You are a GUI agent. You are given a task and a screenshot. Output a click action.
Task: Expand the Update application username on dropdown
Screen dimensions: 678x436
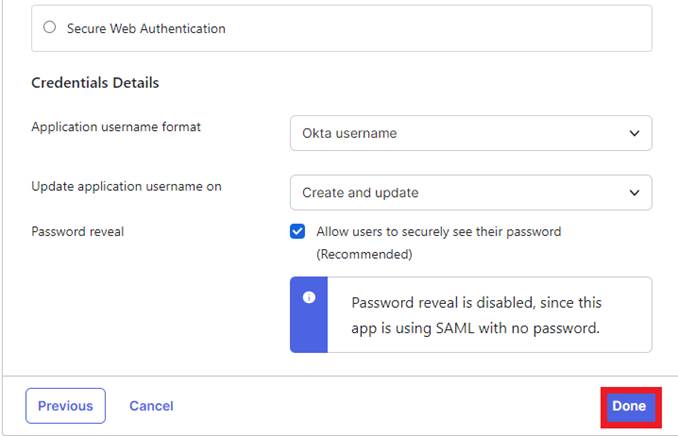click(470, 192)
